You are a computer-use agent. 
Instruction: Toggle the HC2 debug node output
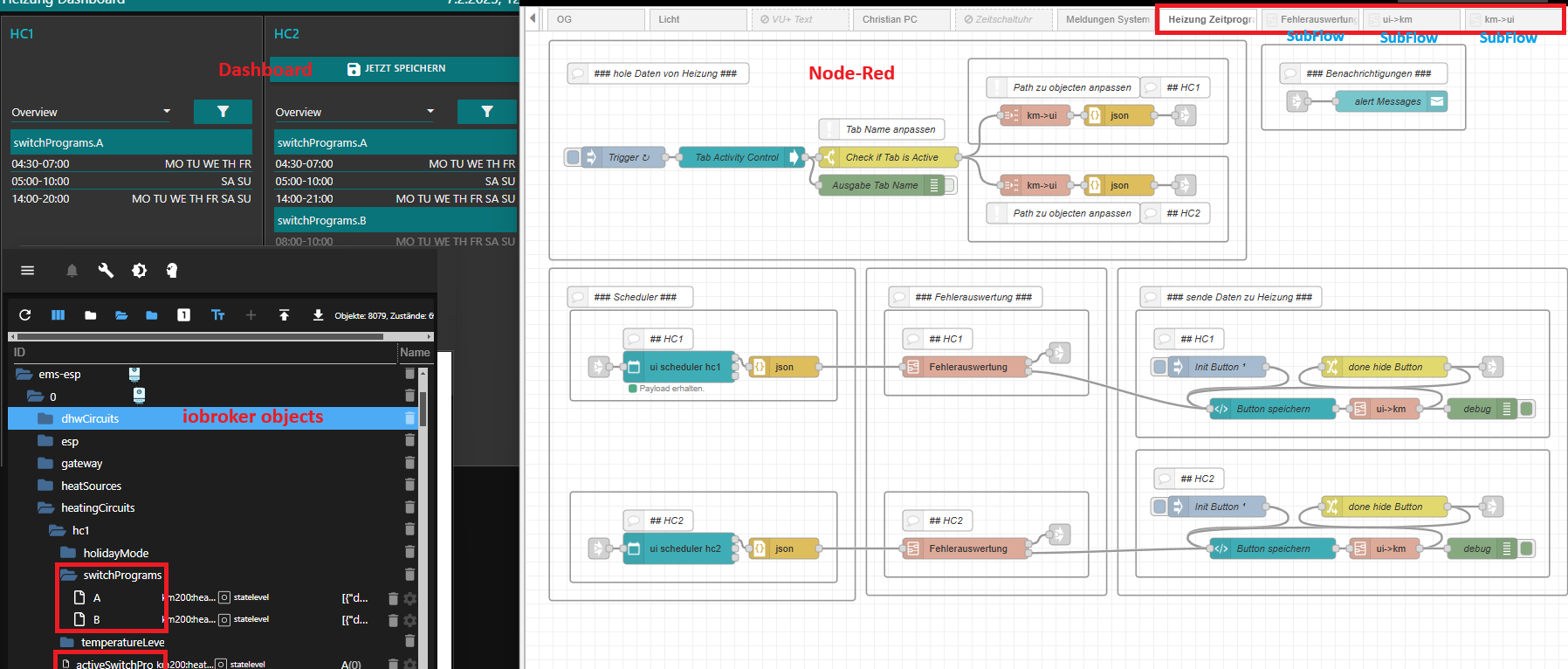(1526, 548)
